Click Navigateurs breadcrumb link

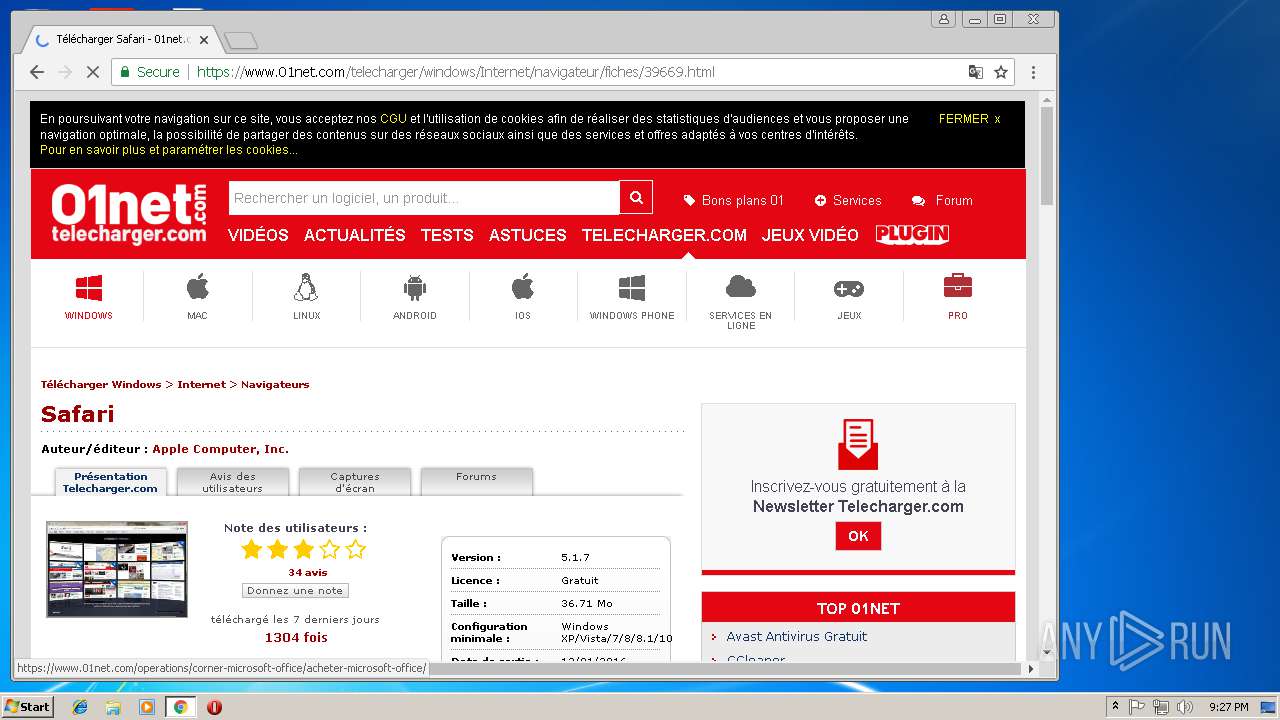pyautogui.click(x=275, y=384)
